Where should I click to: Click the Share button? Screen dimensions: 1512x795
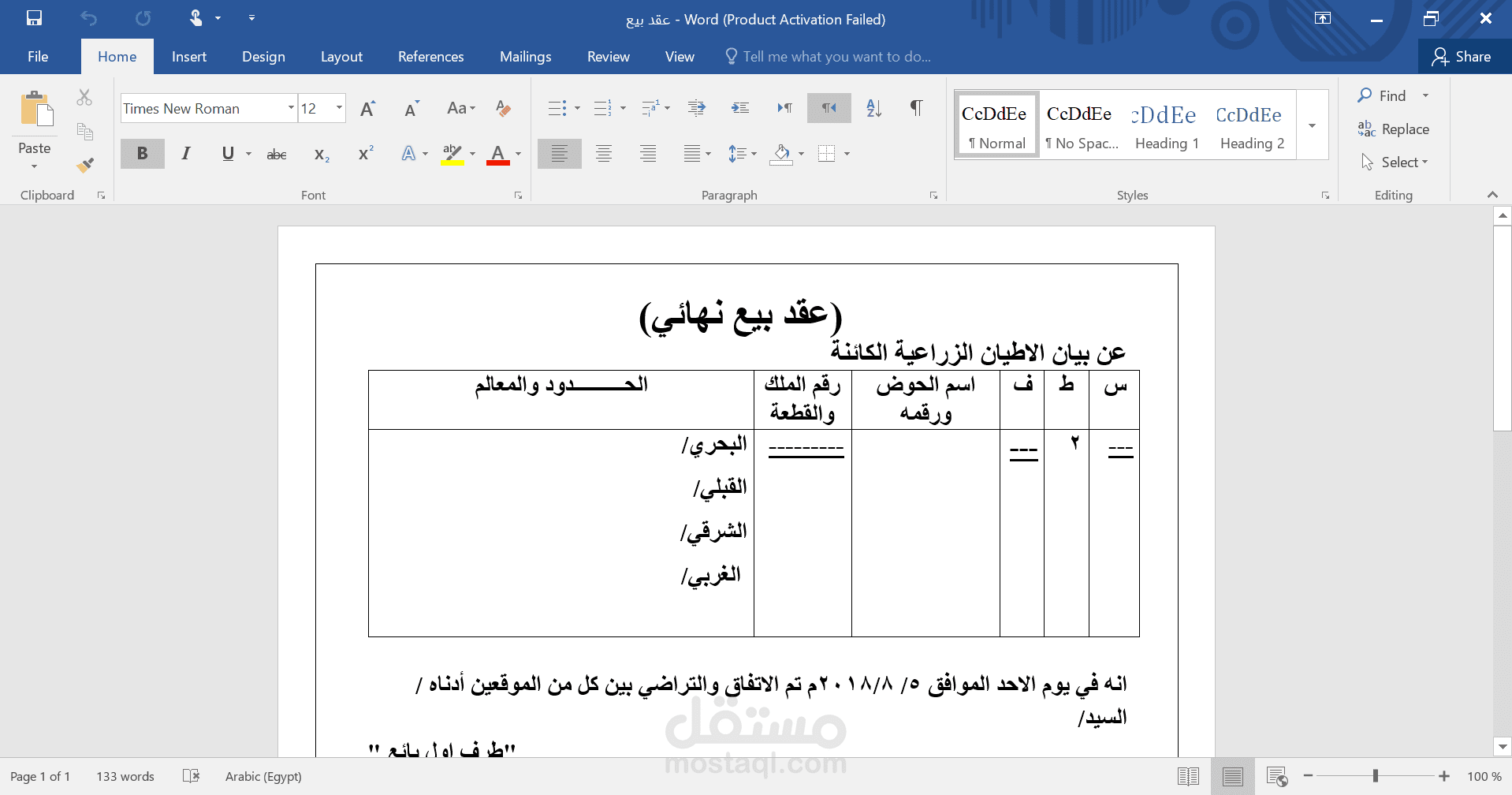coord(1462,57)
